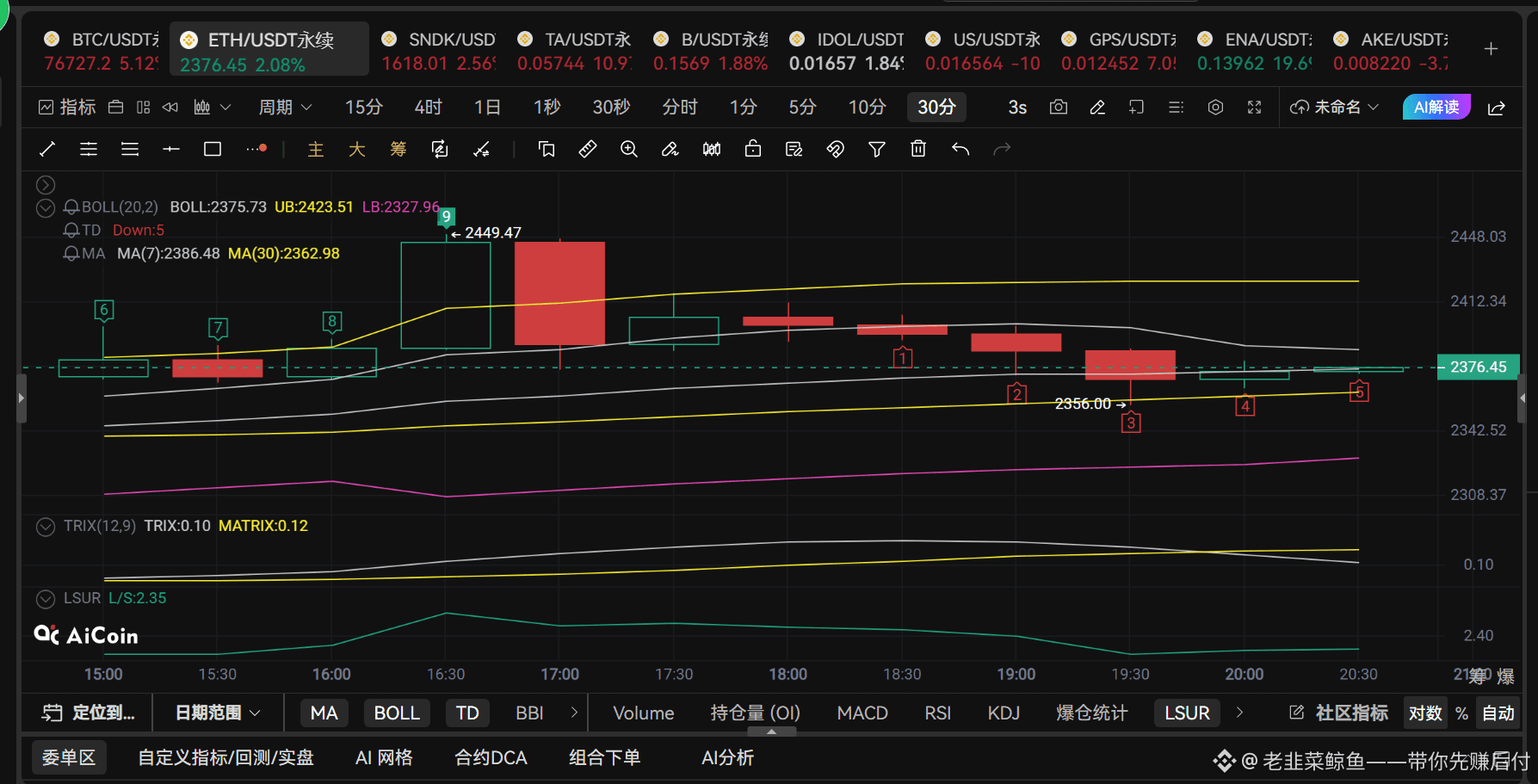Take a chart screenshot with camera icon
The width and height of the screenshot is (1538, 784).
pos(1059,108)
